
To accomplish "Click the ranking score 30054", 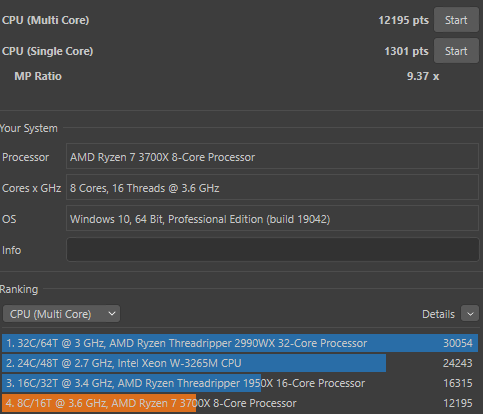I will coord(458,343).
